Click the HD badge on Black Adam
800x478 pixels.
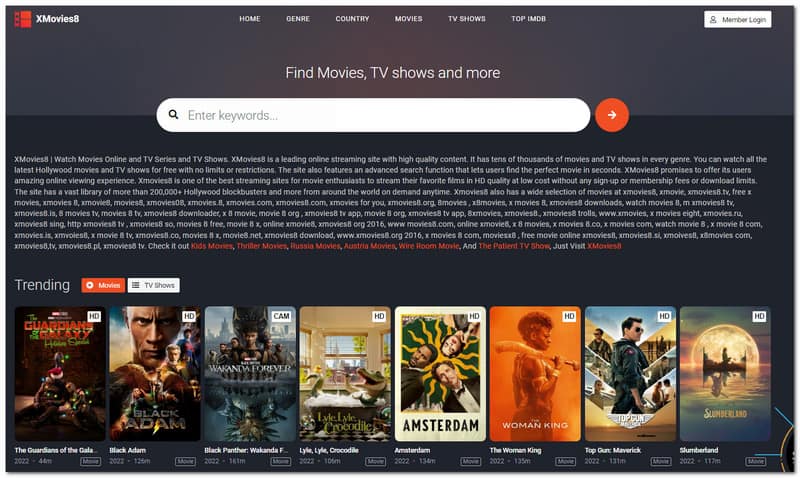click(189, 316)
